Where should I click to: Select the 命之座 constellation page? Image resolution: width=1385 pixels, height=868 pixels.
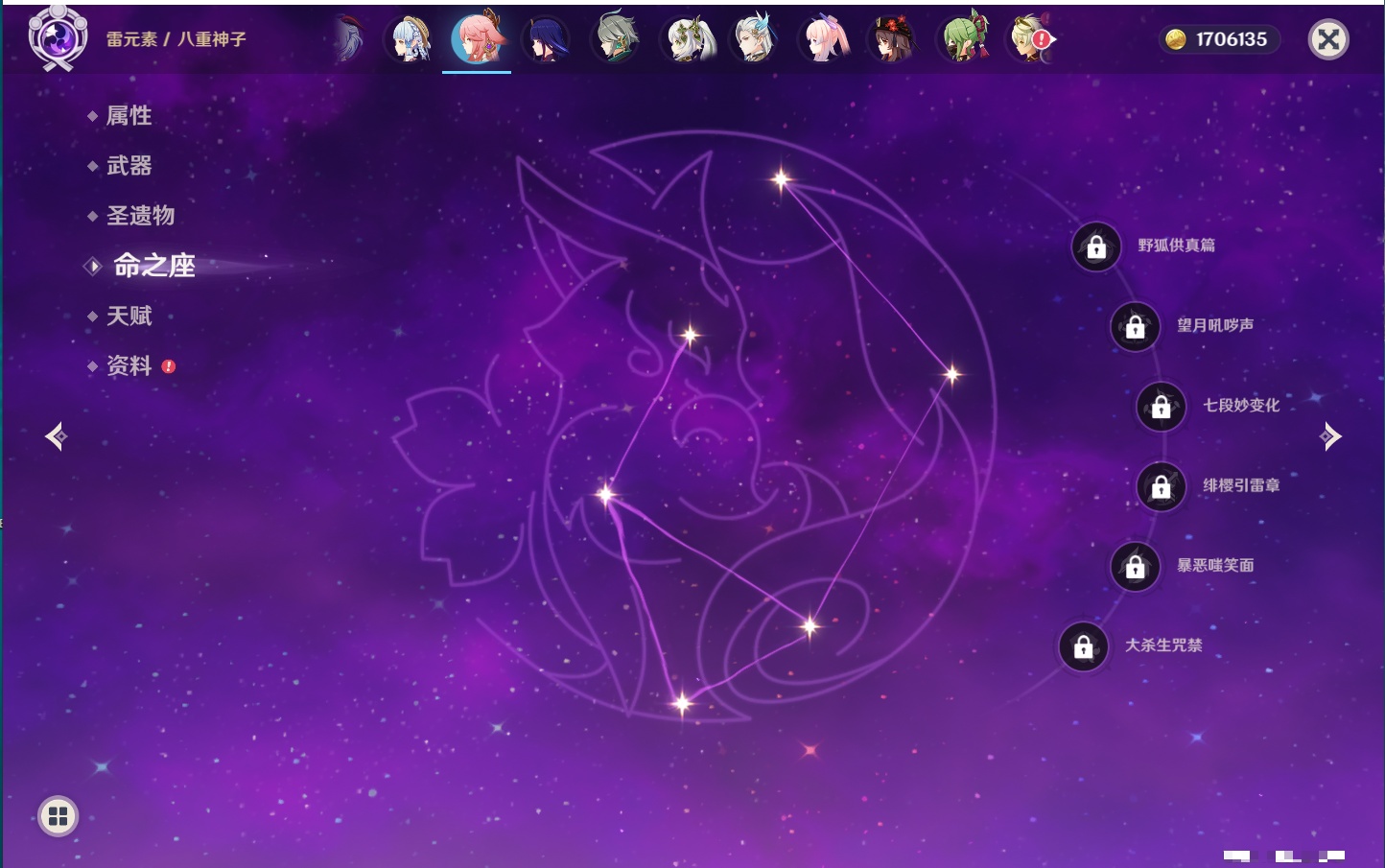tap(153, 266)
